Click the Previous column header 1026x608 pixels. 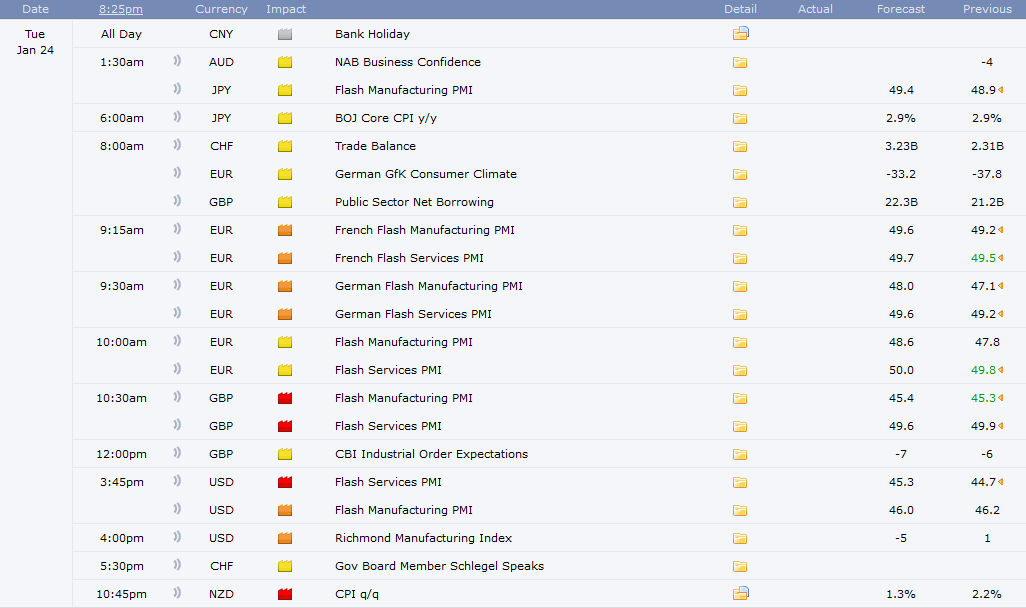pos(987,9)
